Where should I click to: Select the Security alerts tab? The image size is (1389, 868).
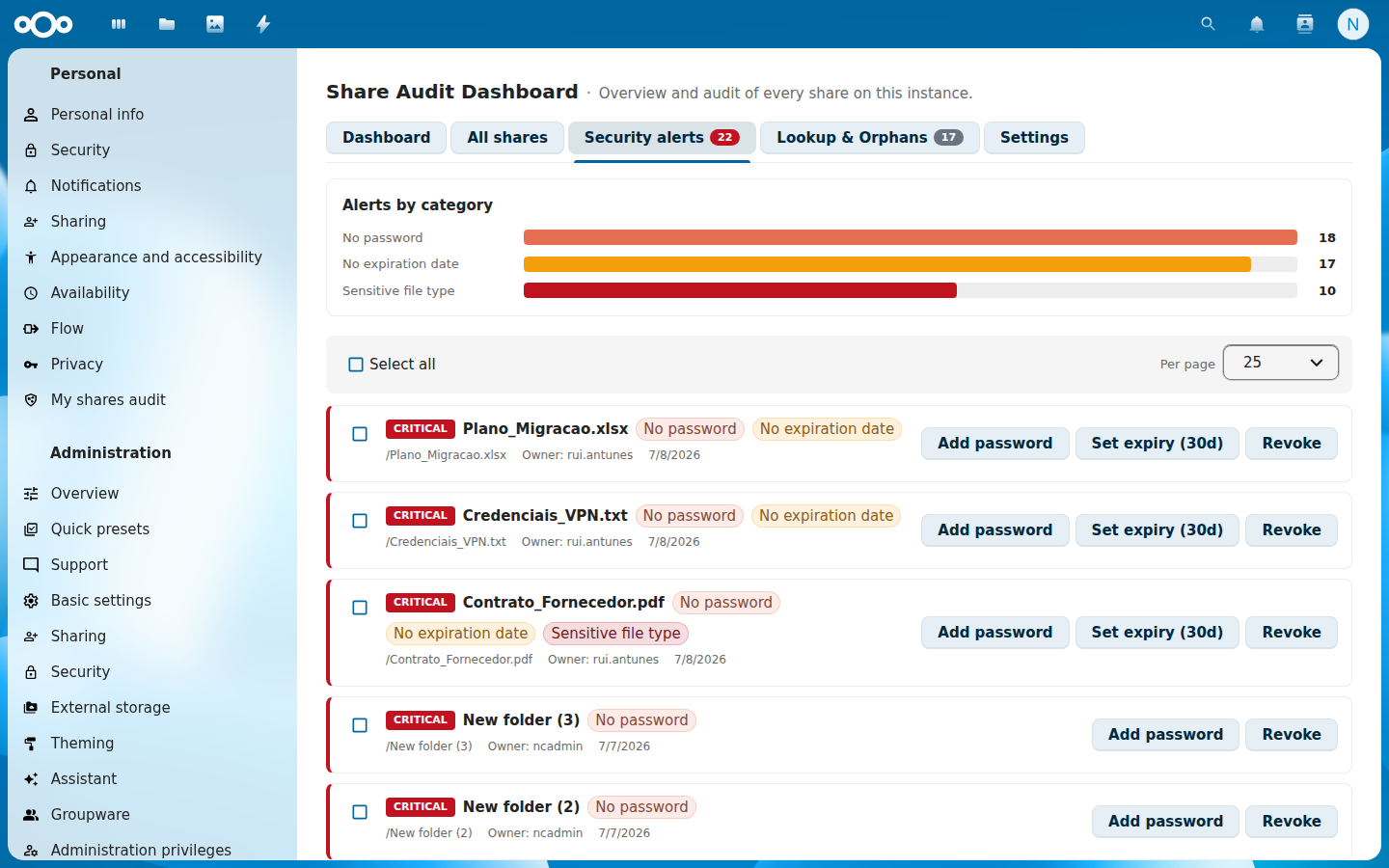[x=662, y=138]
